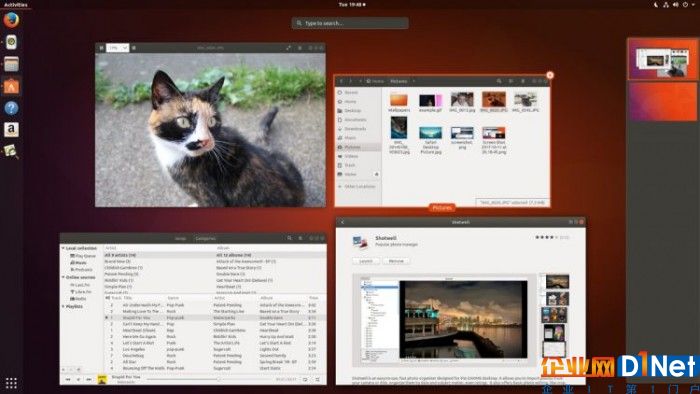Open the Amazon dock icon

pos(11,129)
